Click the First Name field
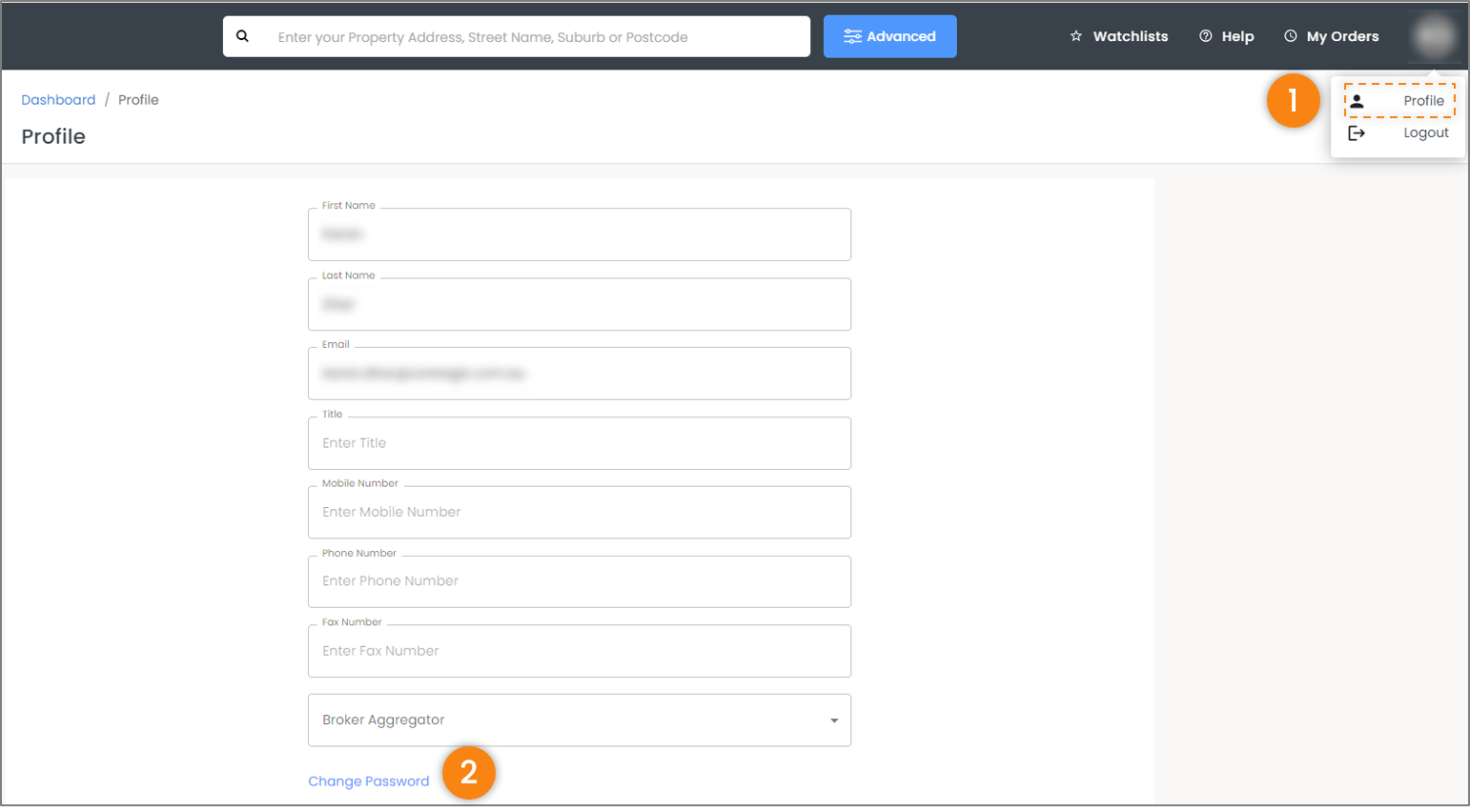The width and height of the screenshot is (1470, 812). point(580,234)
